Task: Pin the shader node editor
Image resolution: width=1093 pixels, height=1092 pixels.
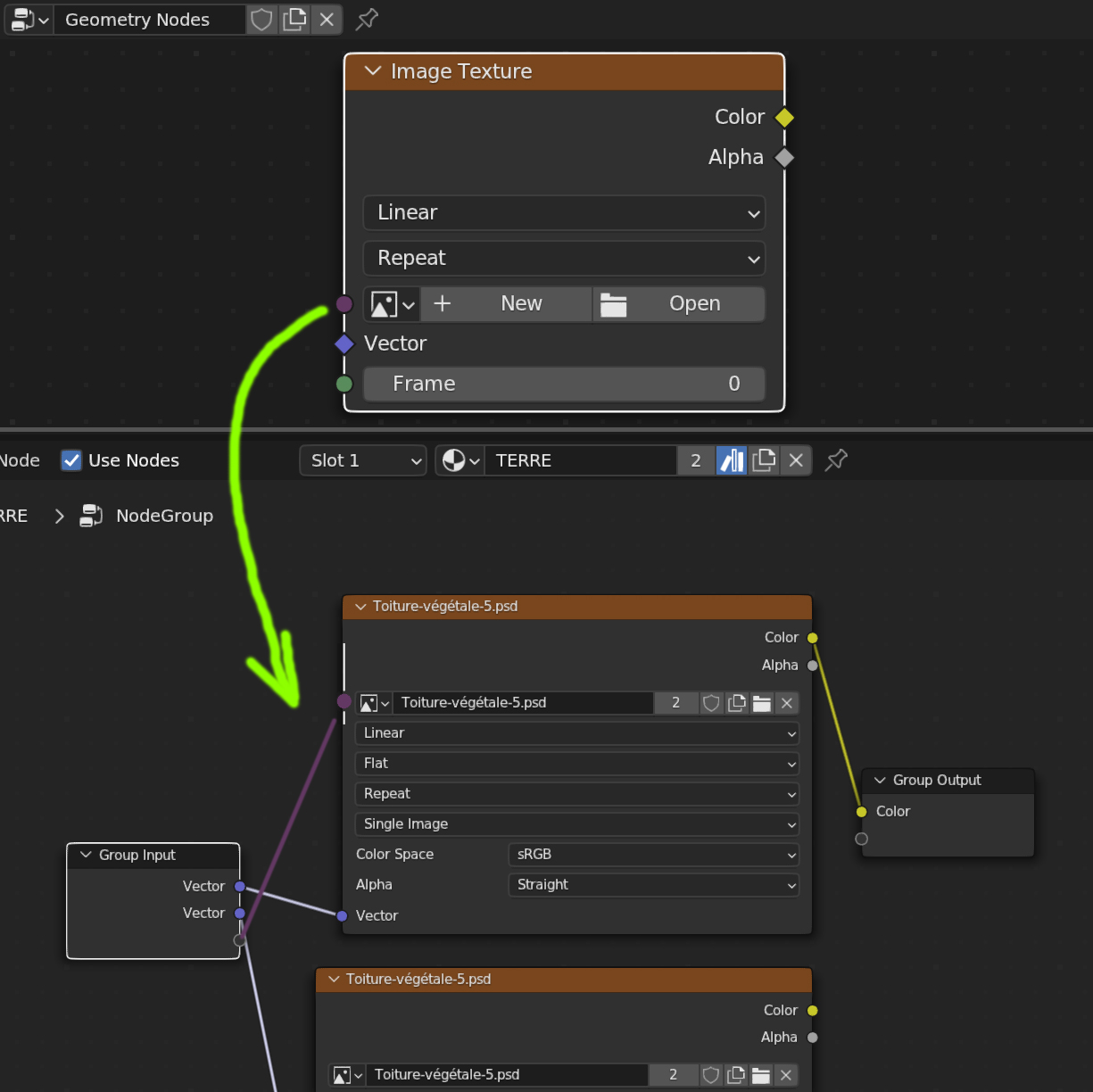Action: 836,460
